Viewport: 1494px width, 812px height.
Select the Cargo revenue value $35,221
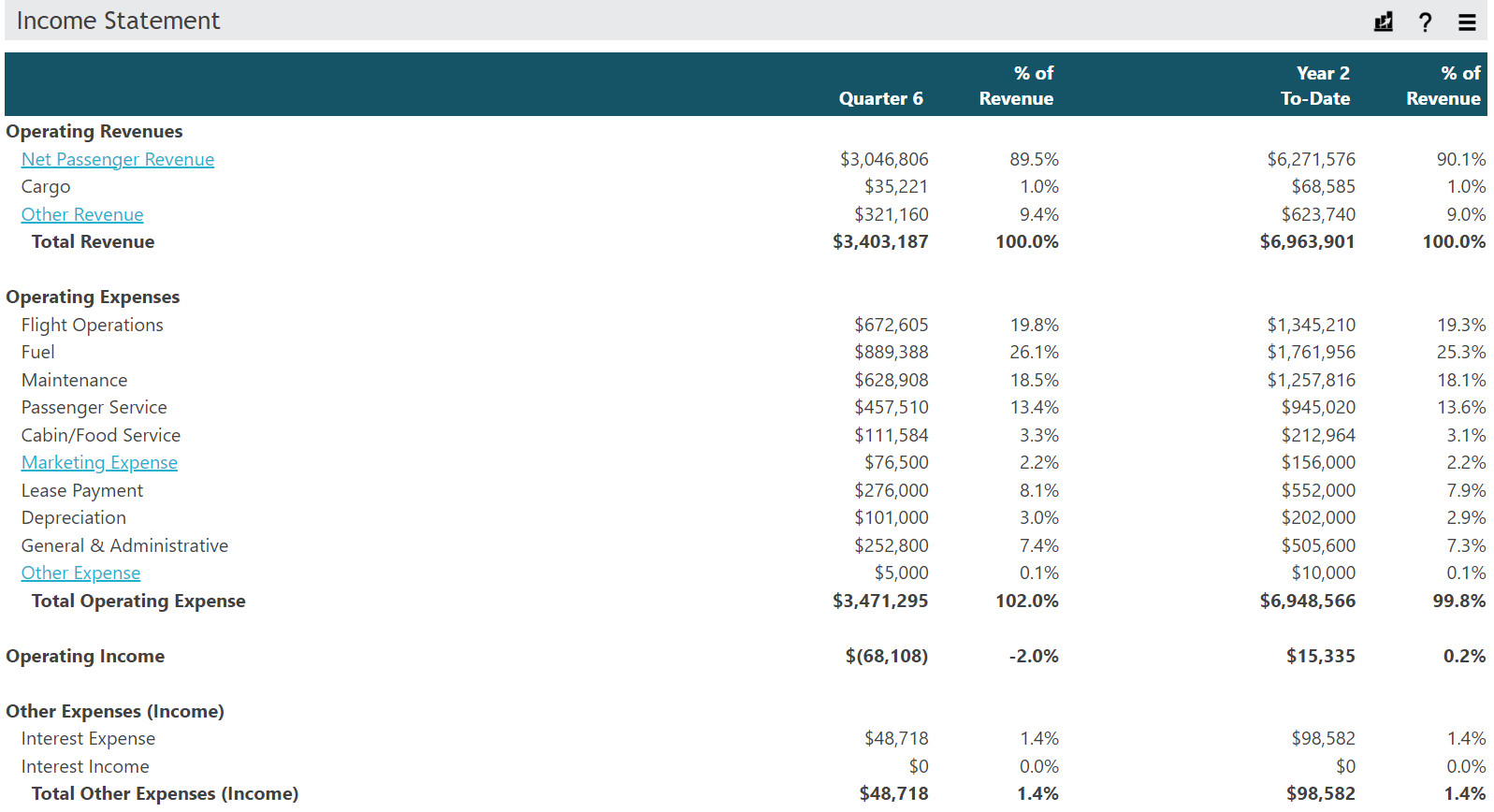[x=896, y=186]
